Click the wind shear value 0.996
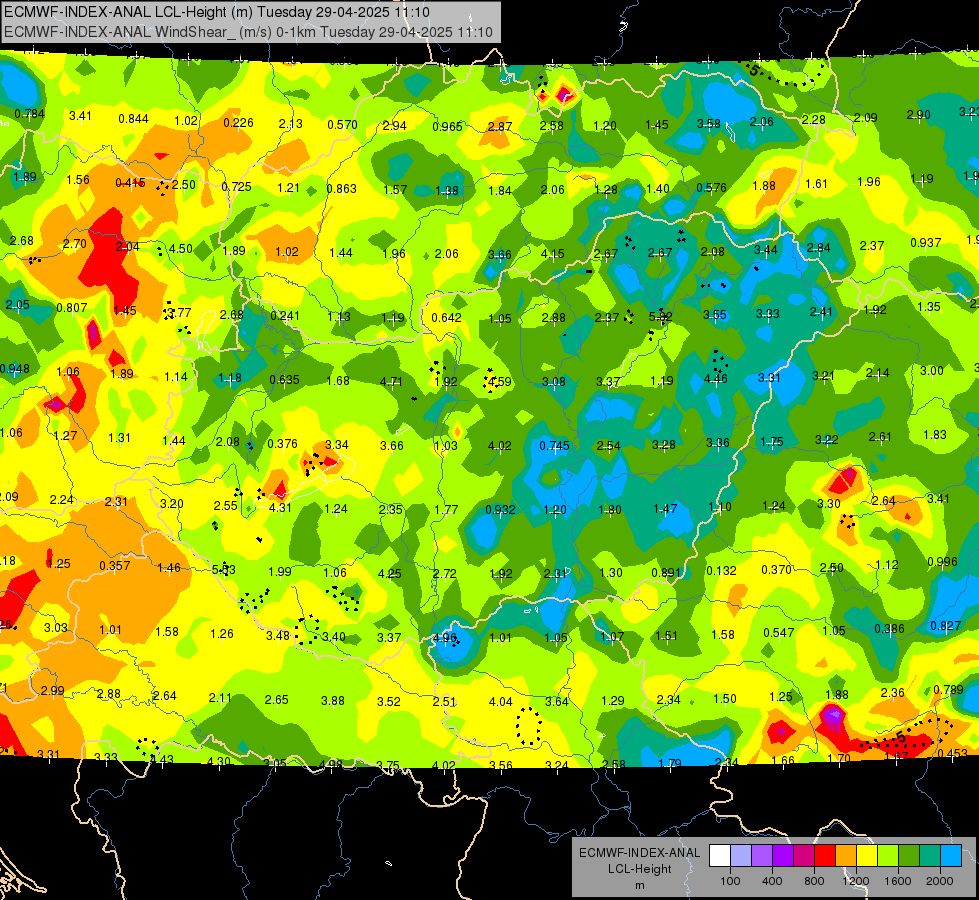 [x=943, y=561]
